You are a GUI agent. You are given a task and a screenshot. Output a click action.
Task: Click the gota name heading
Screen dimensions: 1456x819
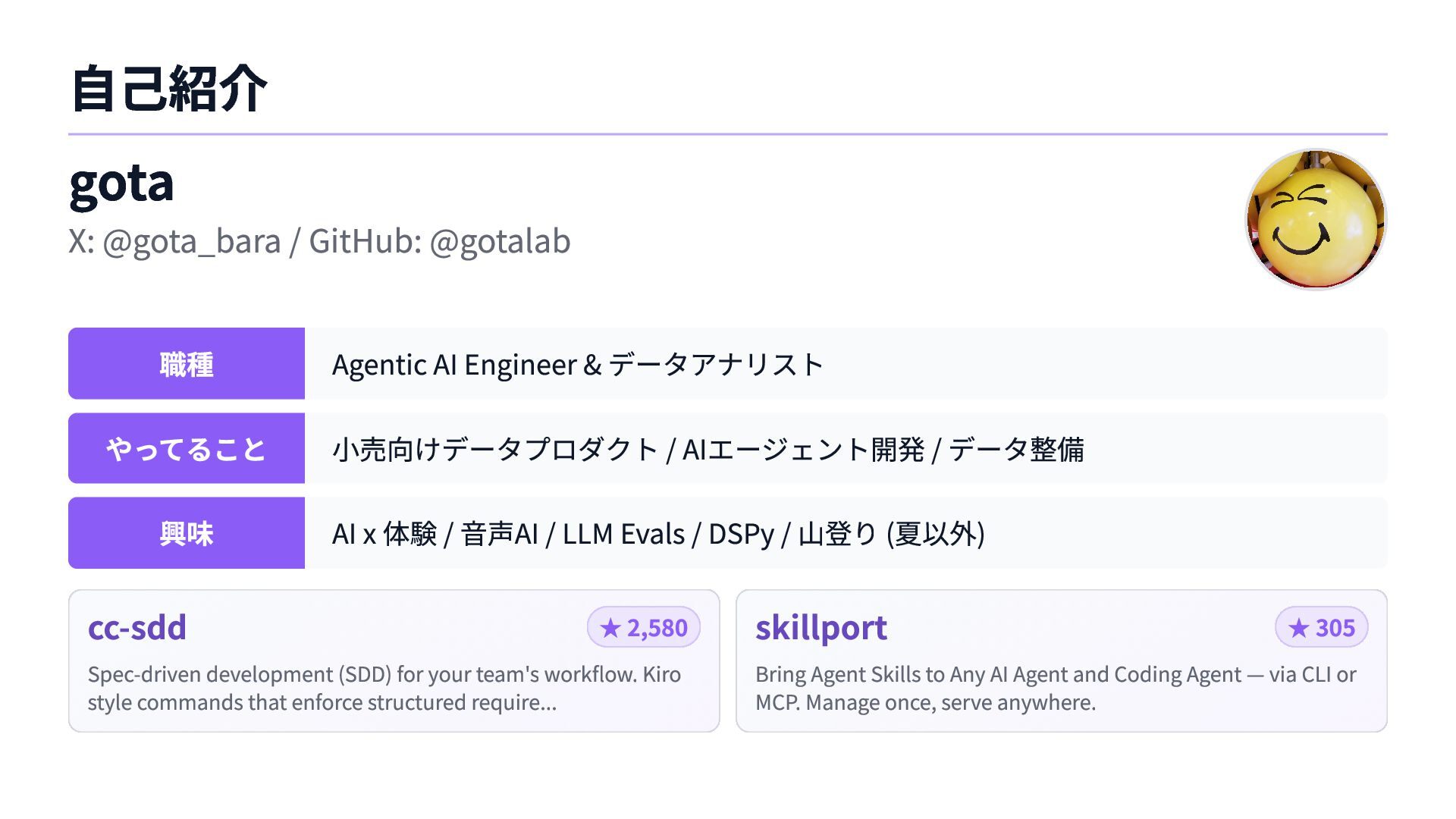(121, 184)
